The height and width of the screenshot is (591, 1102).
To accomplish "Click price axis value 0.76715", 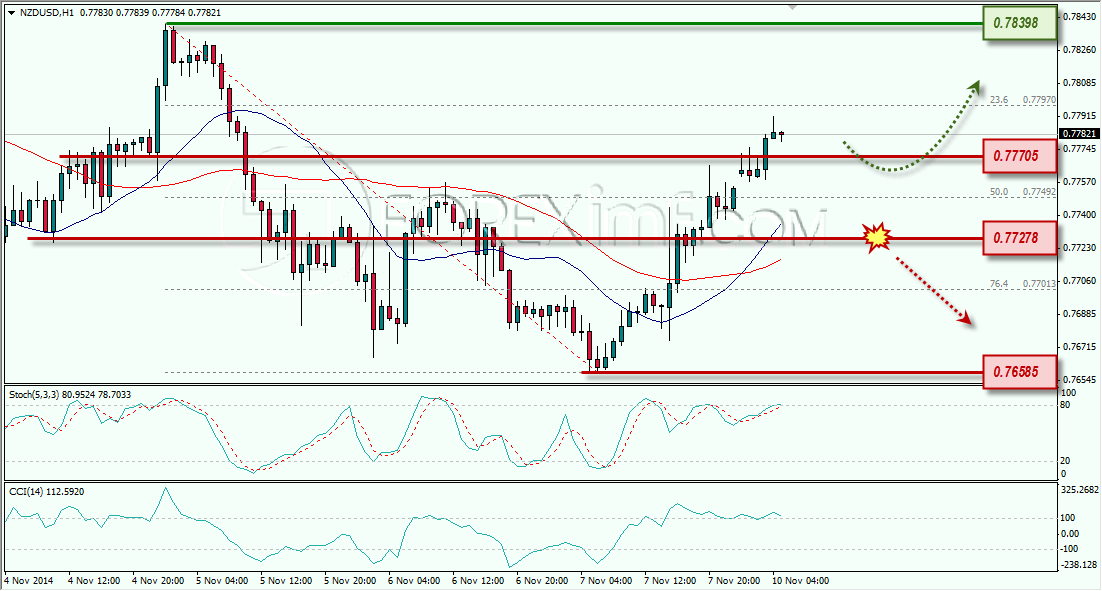I will click(1080, 346).
